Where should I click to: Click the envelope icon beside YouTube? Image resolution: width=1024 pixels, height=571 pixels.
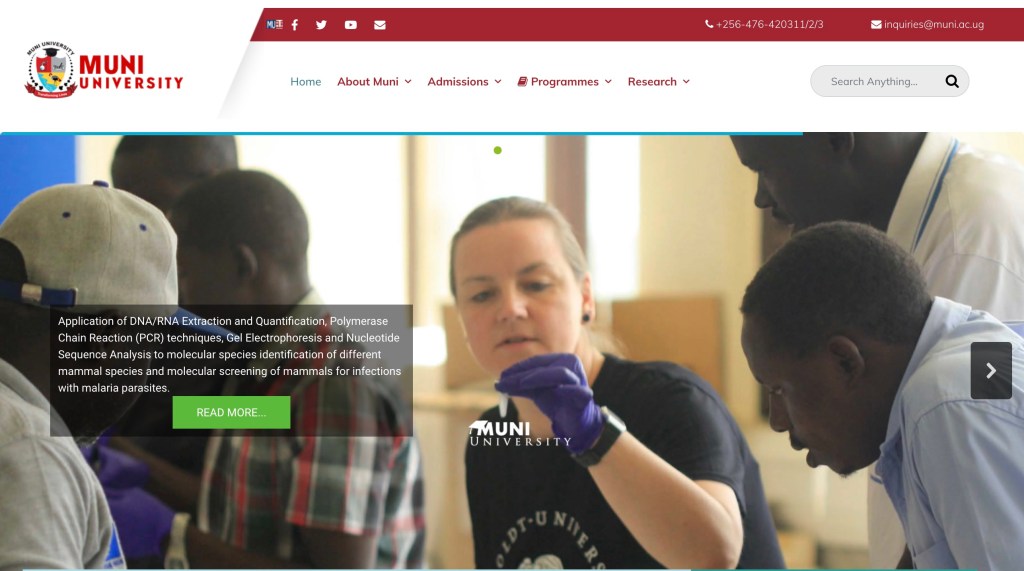[x=380, y=25]
